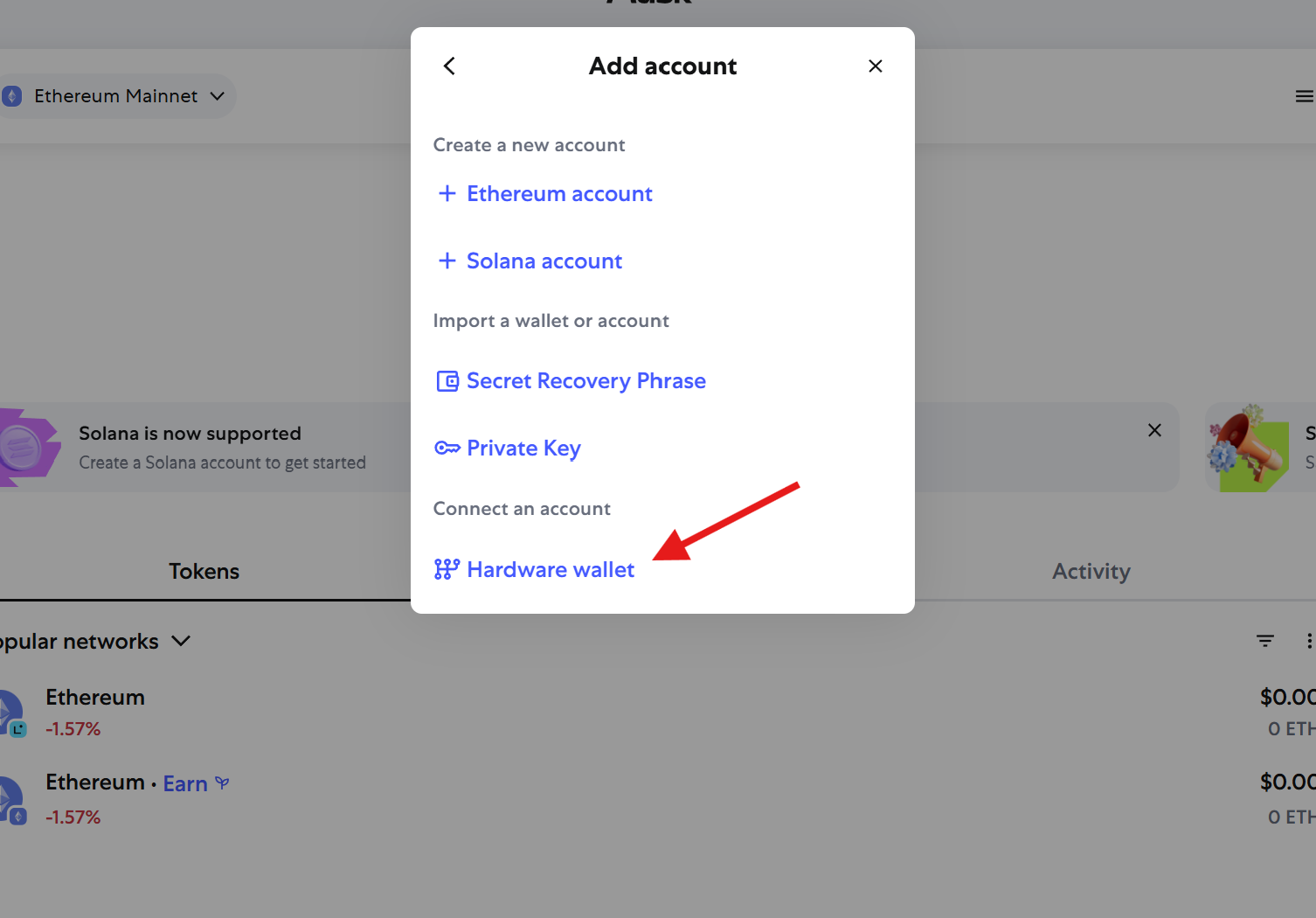Switch to the Tokens tab
The image size is (1316, 918).
pos(204,572)
